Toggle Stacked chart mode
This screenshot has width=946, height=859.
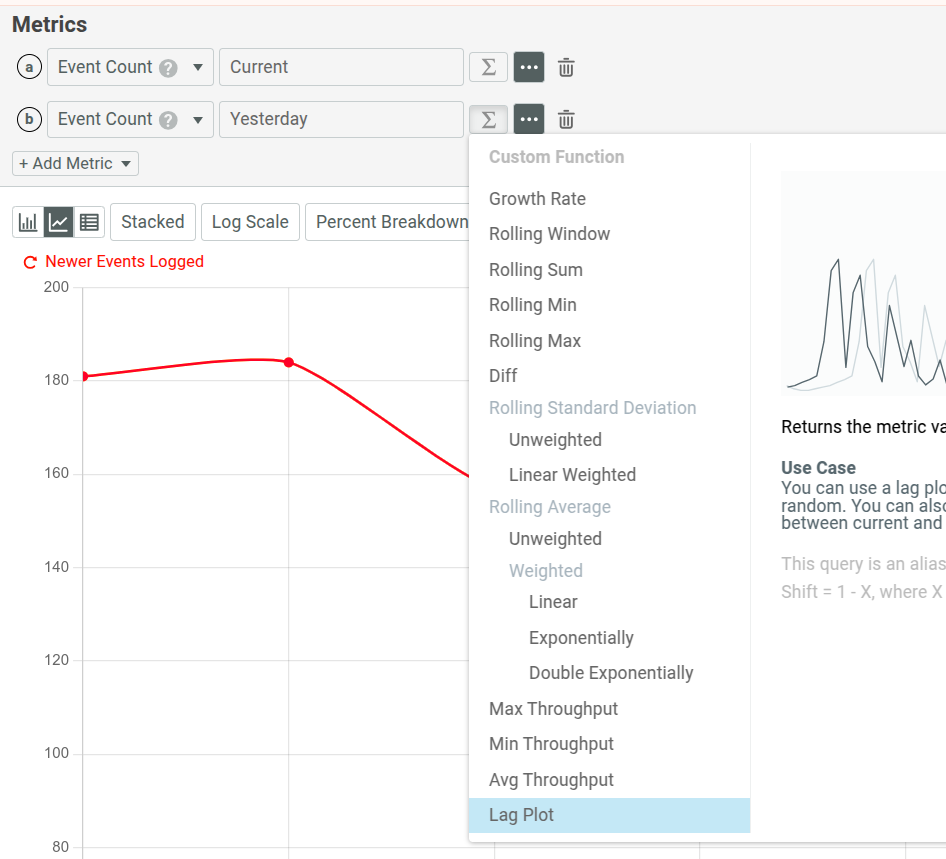(152, 222)
